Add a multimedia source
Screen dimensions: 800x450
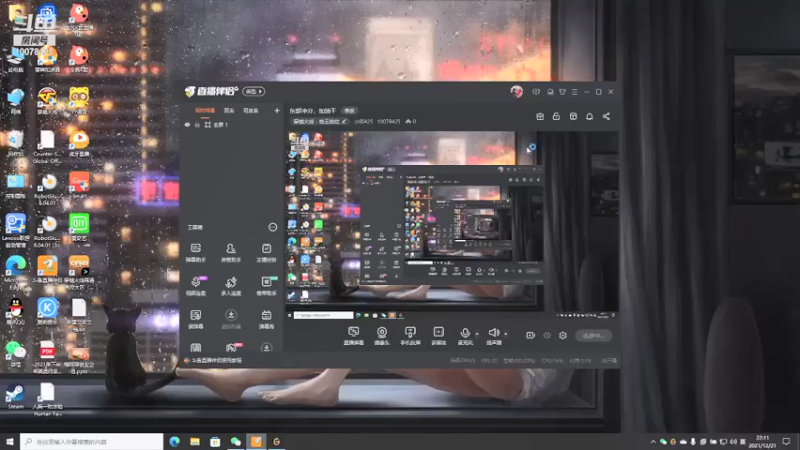click(x=438, y=336)
